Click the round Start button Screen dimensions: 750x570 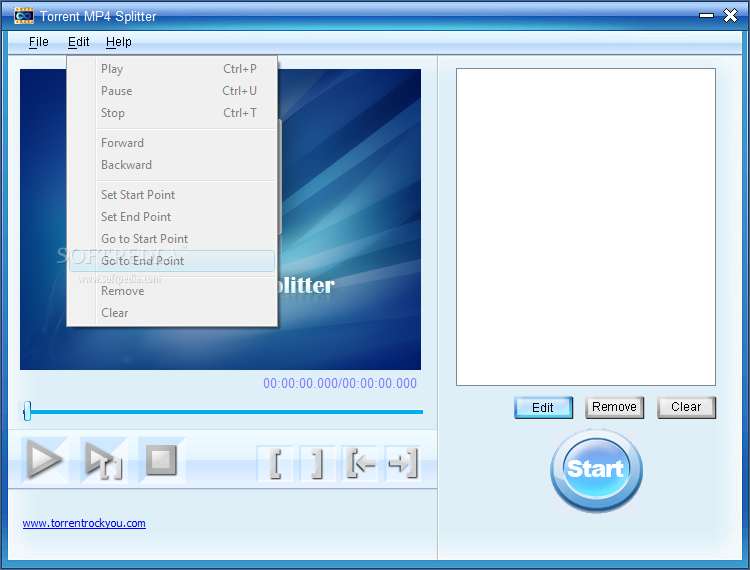[596, 470]
